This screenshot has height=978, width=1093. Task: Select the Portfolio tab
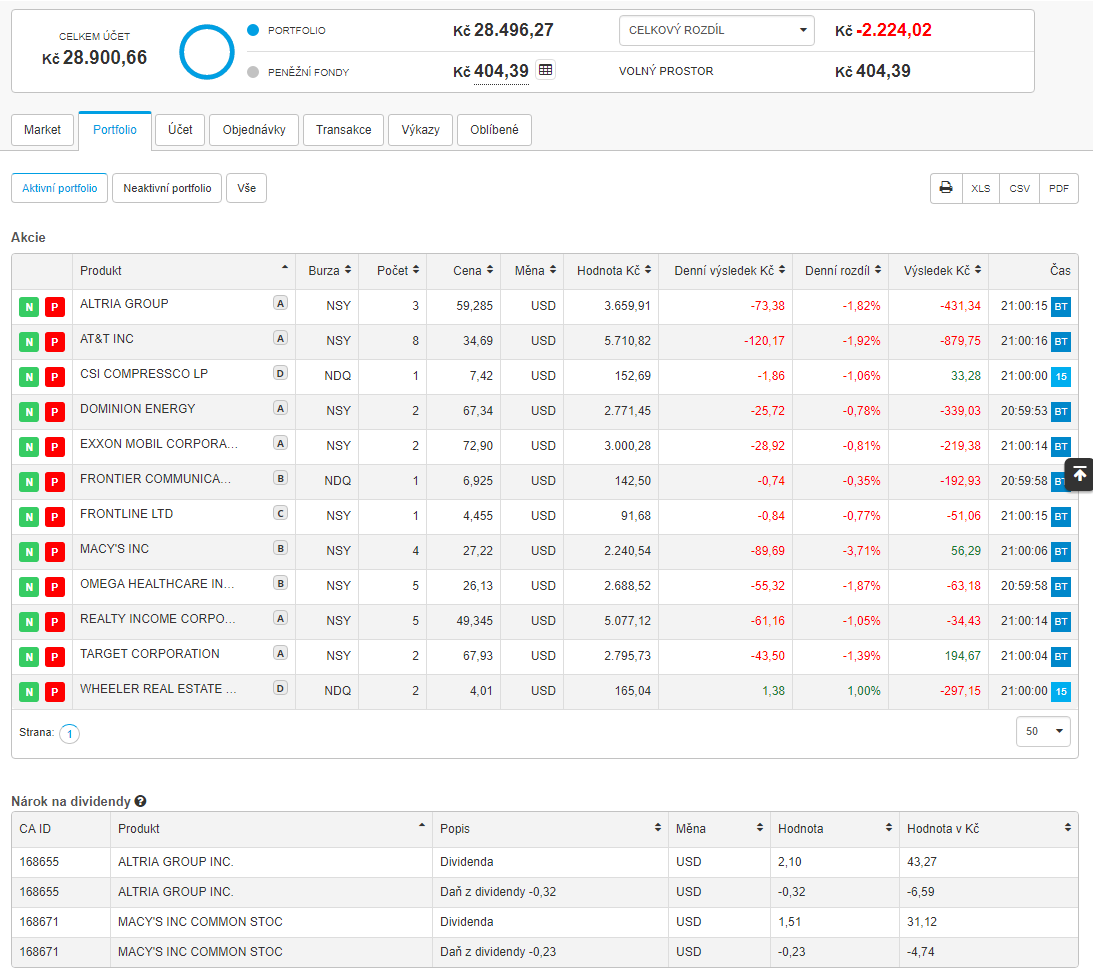pos(115,130)
